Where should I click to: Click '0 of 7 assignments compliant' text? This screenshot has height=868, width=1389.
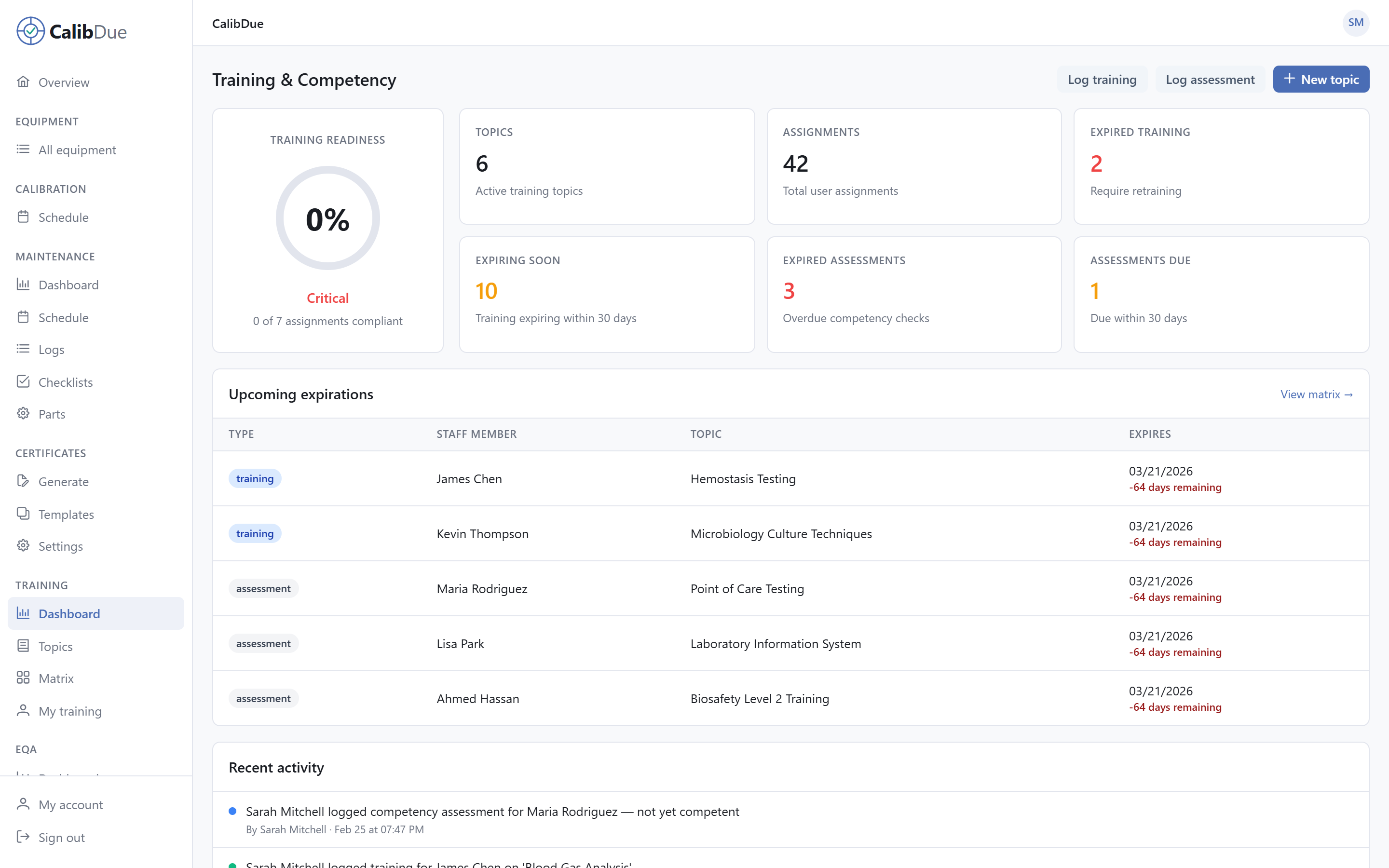(x=328, y=321)
